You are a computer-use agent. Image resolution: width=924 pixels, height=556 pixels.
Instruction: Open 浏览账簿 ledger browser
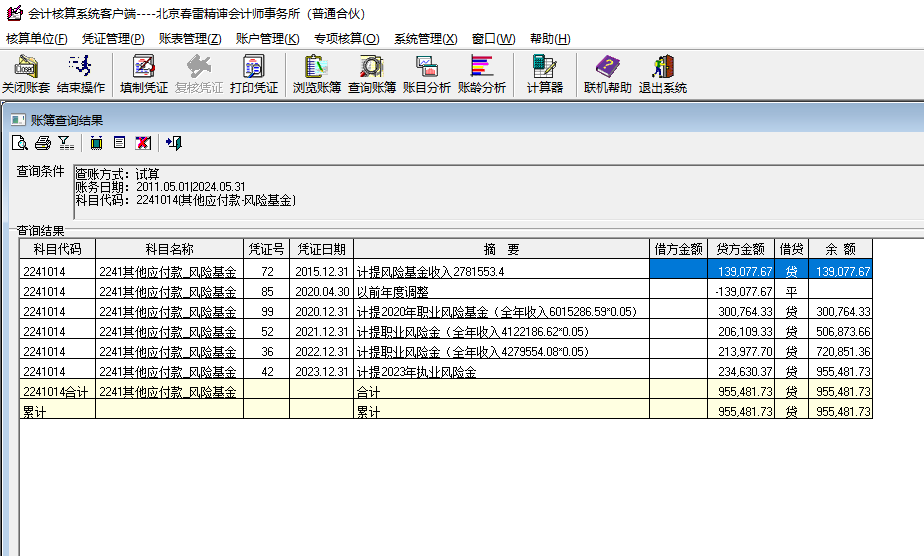(316, 74)
